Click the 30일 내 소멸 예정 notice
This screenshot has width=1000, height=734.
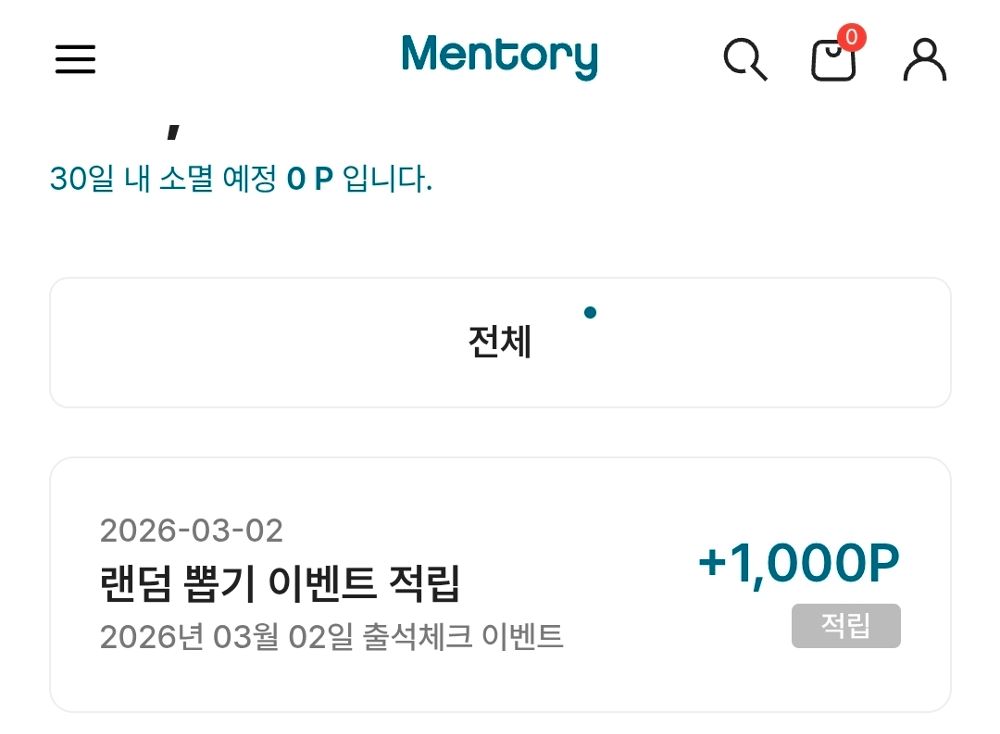coord(240,177)
